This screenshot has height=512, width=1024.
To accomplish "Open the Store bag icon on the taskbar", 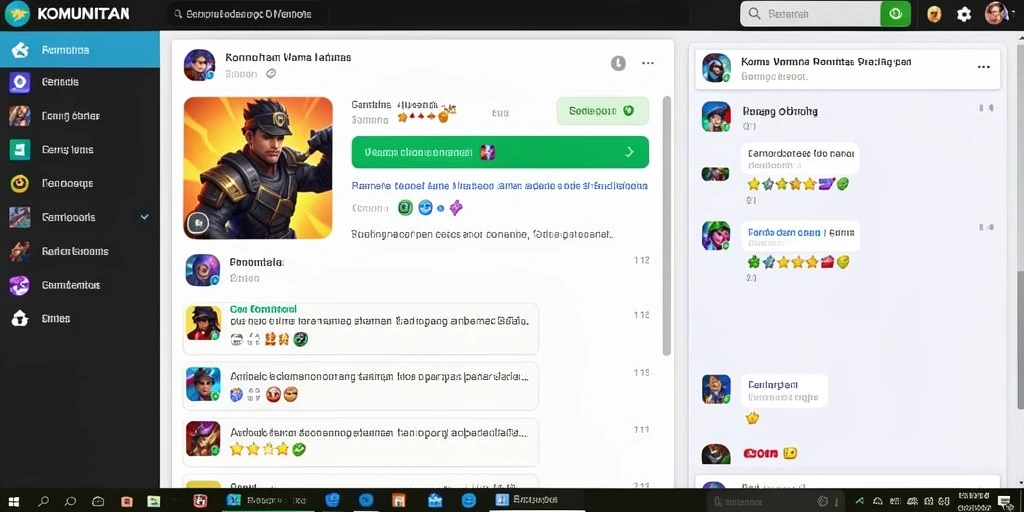I will [x=436, y=501].
